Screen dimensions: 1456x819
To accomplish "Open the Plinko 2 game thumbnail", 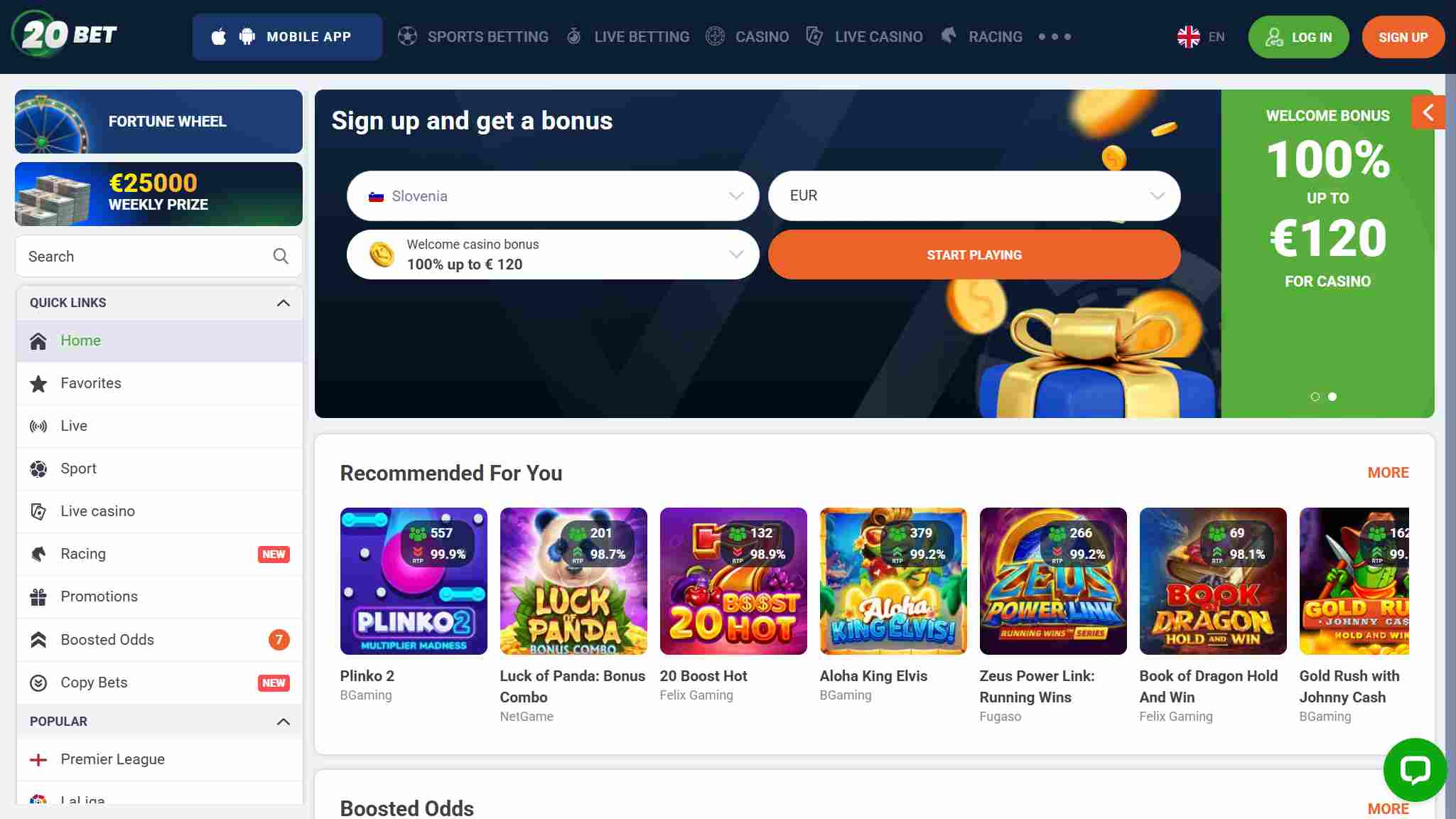I will (414, 581).
